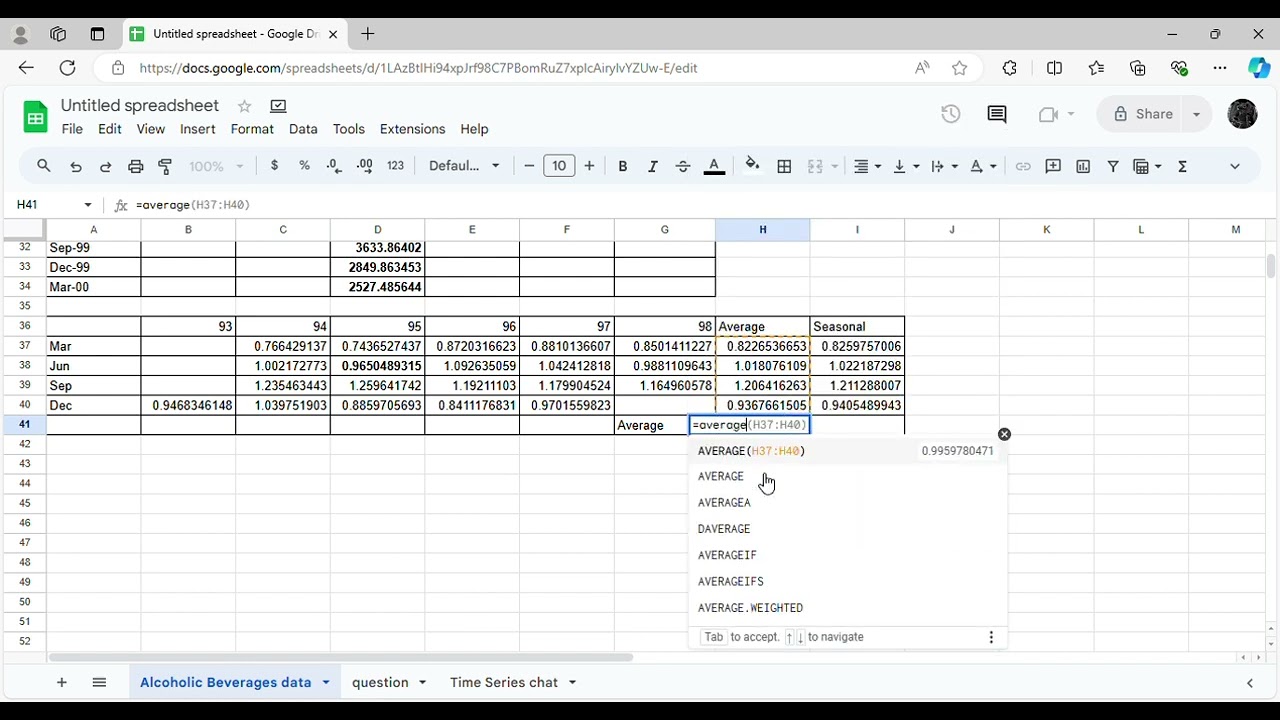Open text wrapping dropdown
The height and width of the screenshot is (720, 1280).
coord(944,166)
